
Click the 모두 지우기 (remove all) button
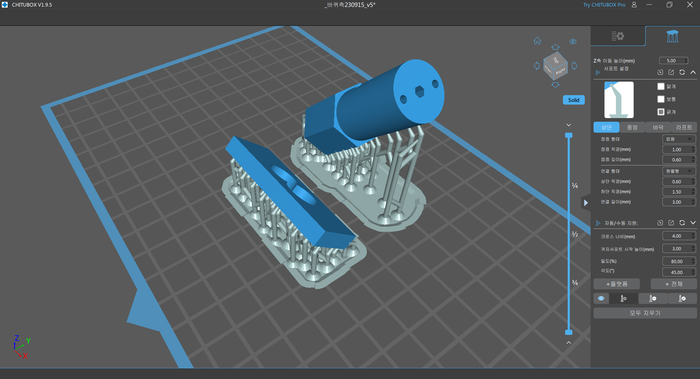pos(645,313)
